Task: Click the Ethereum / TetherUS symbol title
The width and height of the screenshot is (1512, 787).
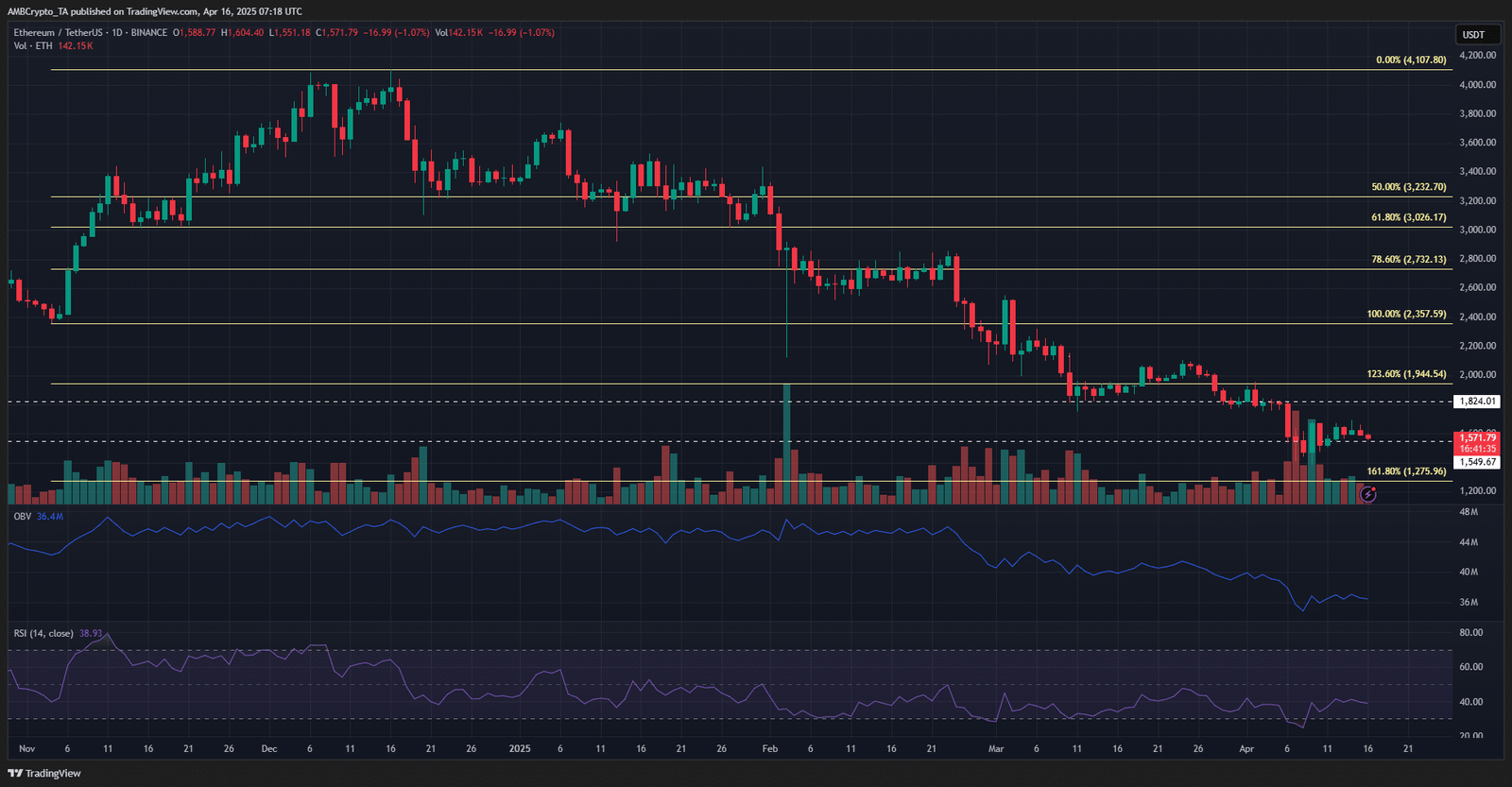Action: (57, 33)
